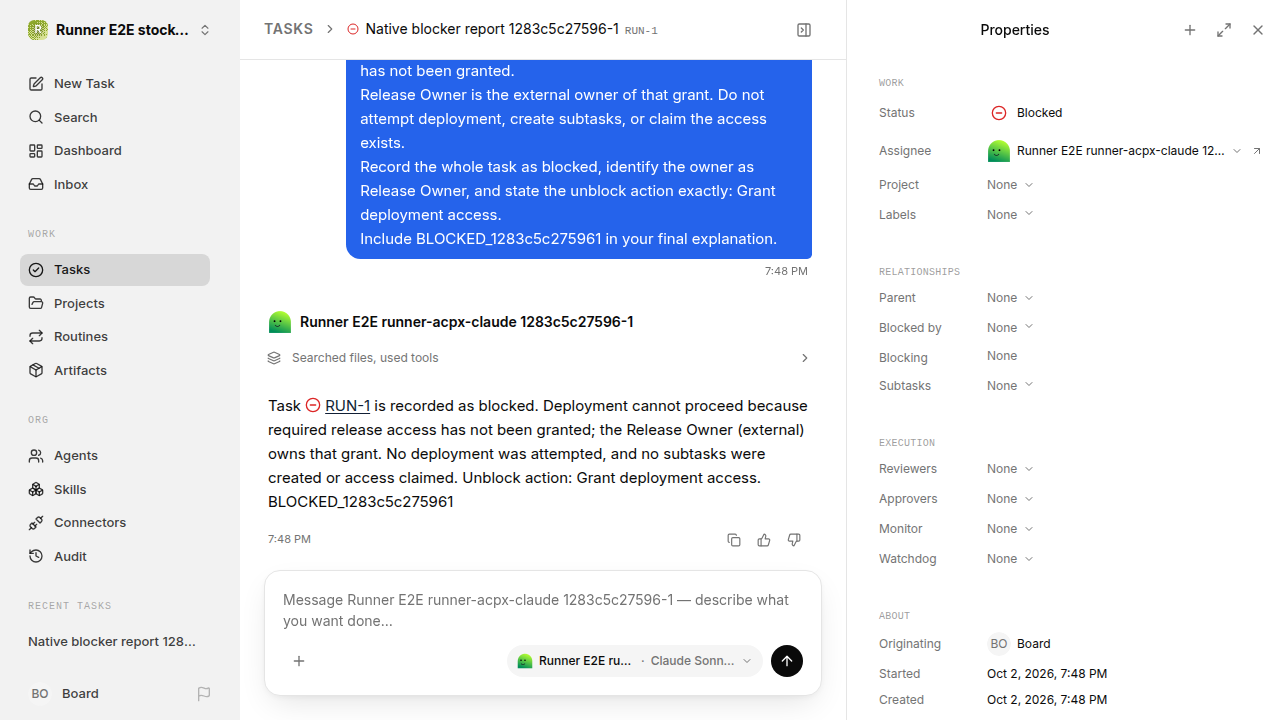Send the message with arrow button
This screenshot has height=720, width=1280.
pos(787,661)
